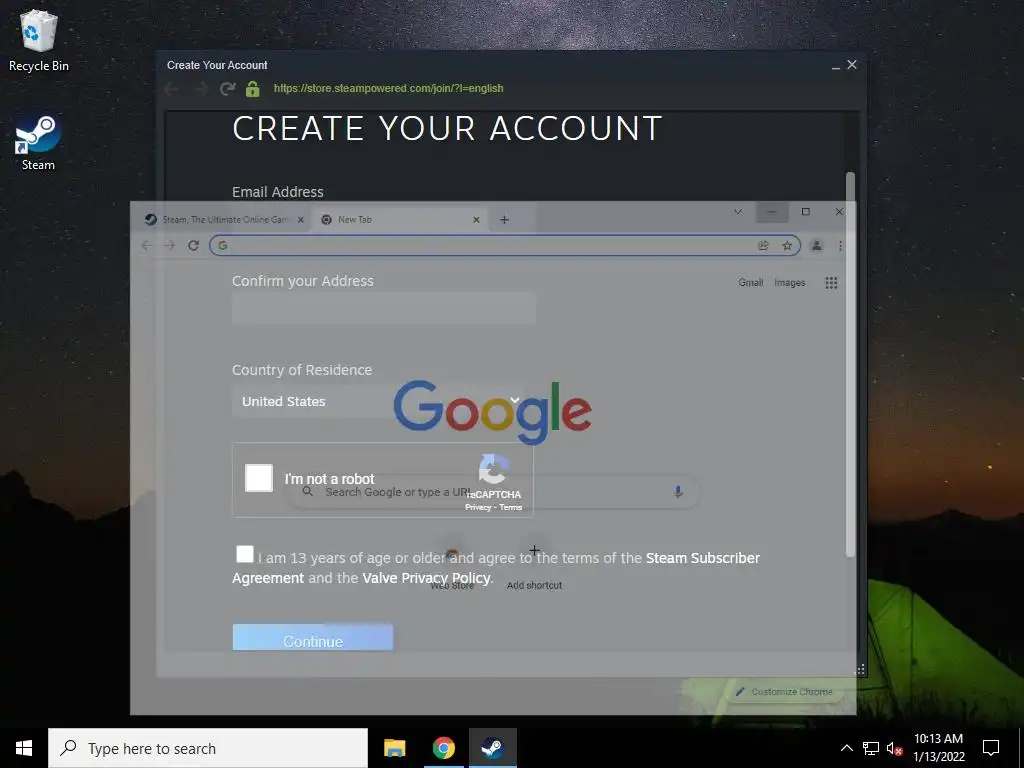The image size is (1024, 768).
Task: Click the Continue button
Action: 313,637
